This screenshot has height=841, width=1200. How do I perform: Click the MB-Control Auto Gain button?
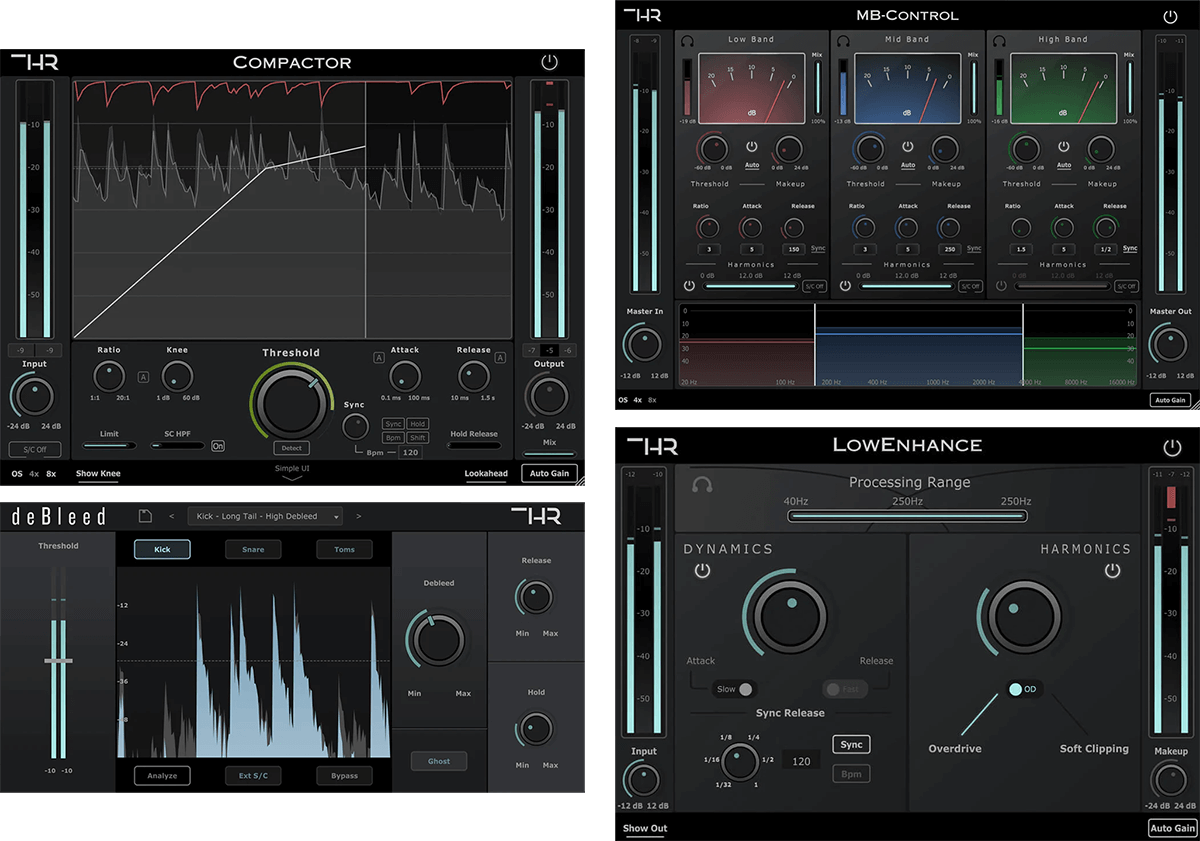point(1169,400)
